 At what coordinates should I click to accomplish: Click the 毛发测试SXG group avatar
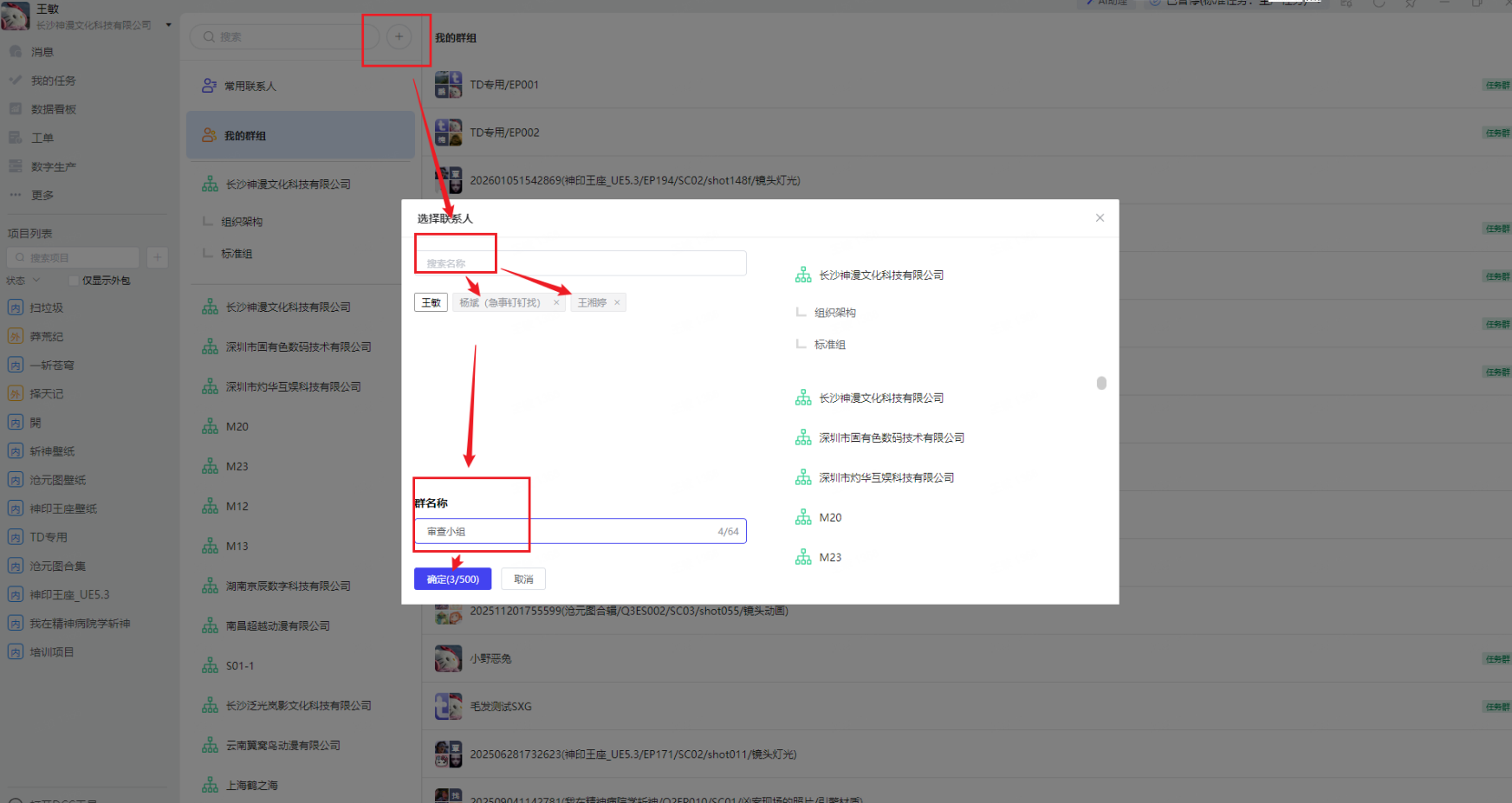[448, 706]
